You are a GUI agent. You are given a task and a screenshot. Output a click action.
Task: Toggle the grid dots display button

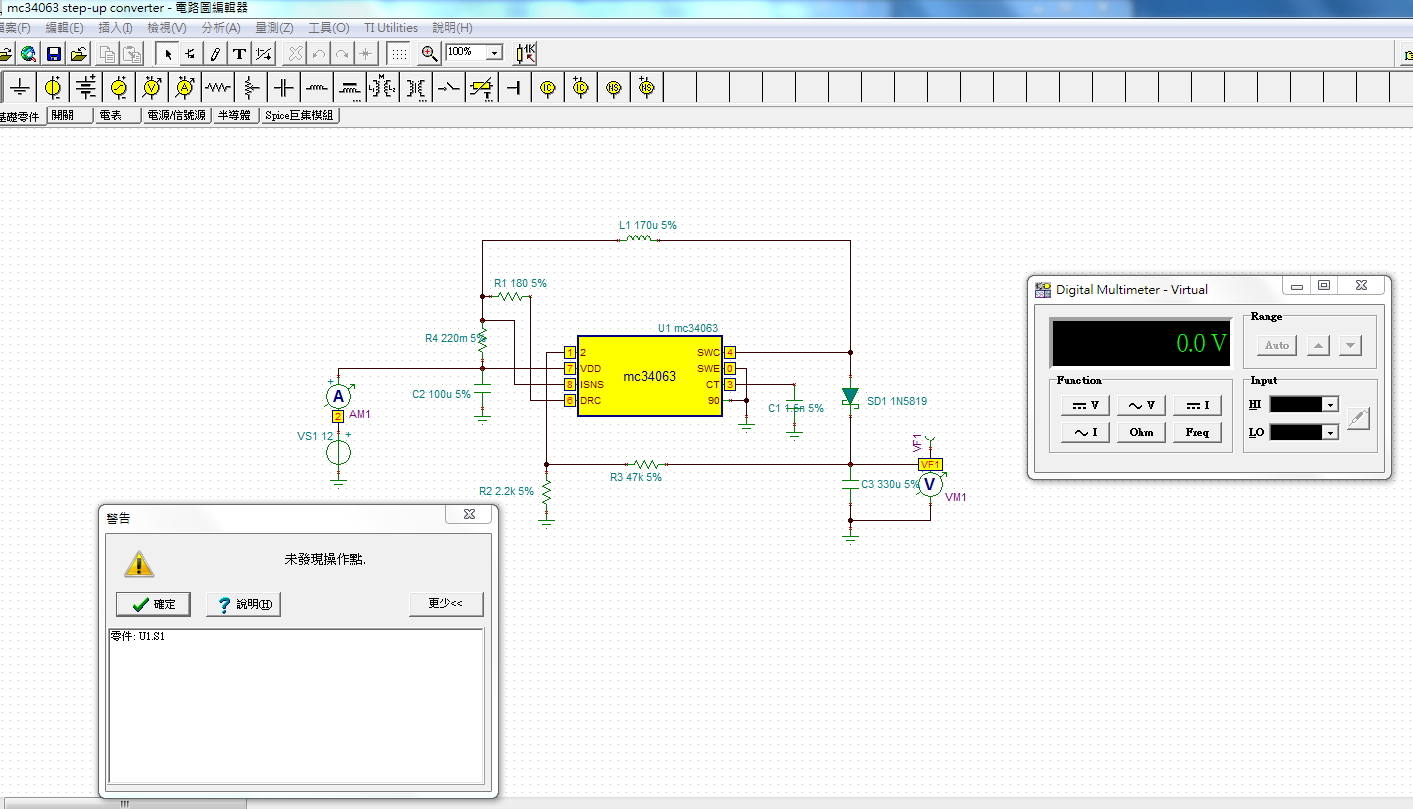[x=398, y=53]
